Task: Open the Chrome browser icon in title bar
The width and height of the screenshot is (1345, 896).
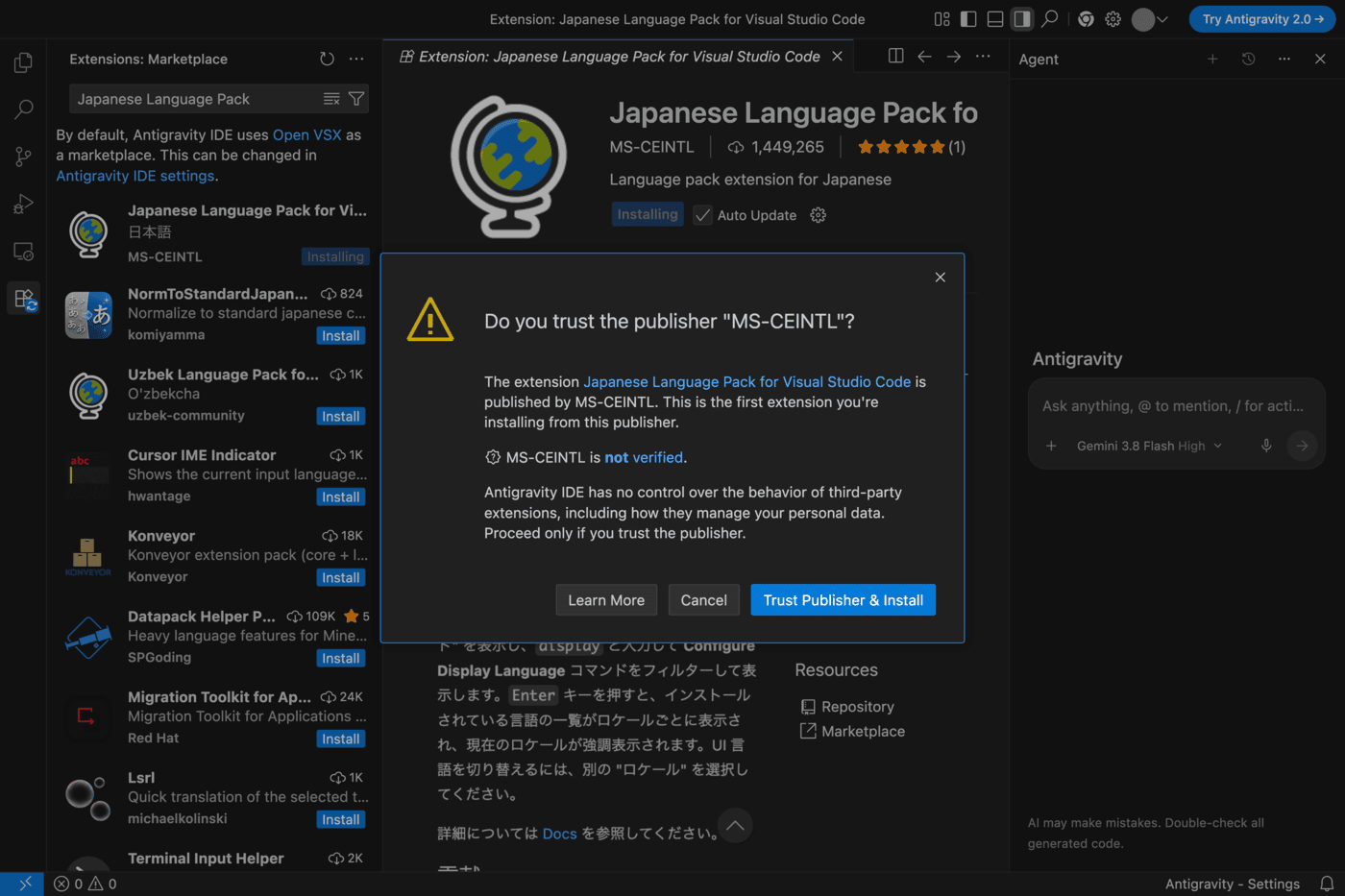Action: tap(1086, 19)
